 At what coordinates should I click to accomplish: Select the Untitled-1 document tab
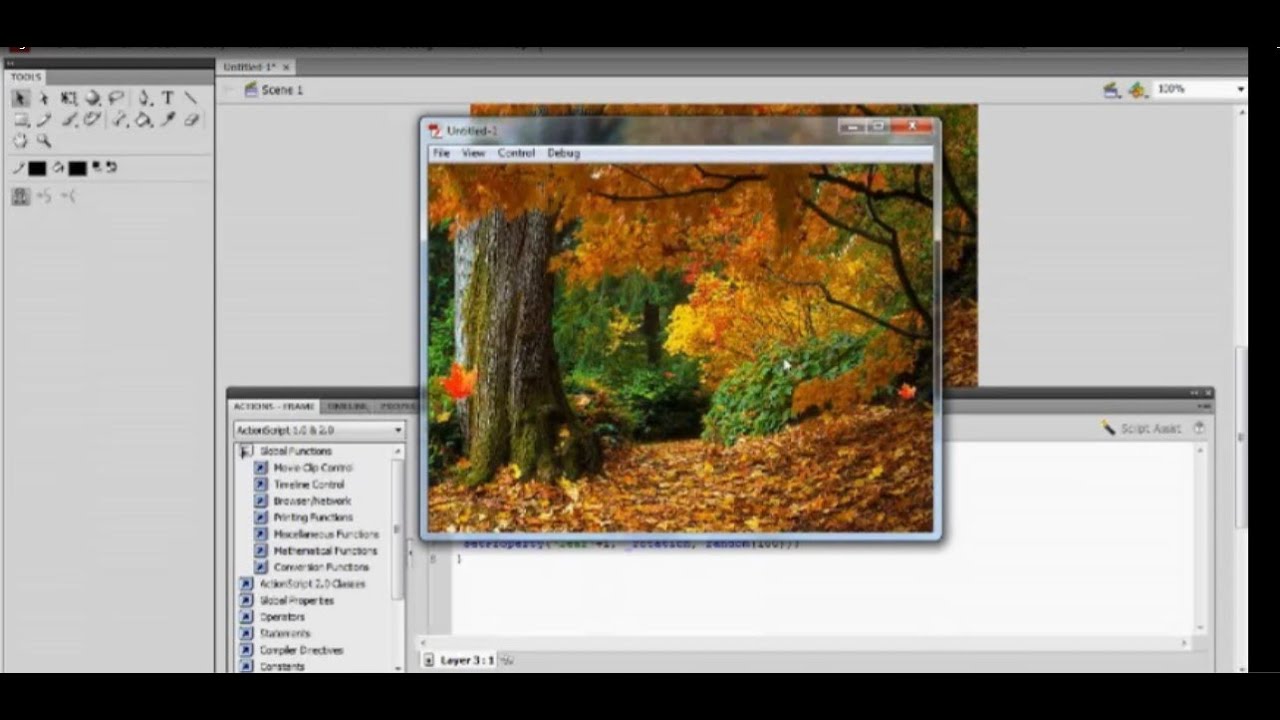point(250,67)
